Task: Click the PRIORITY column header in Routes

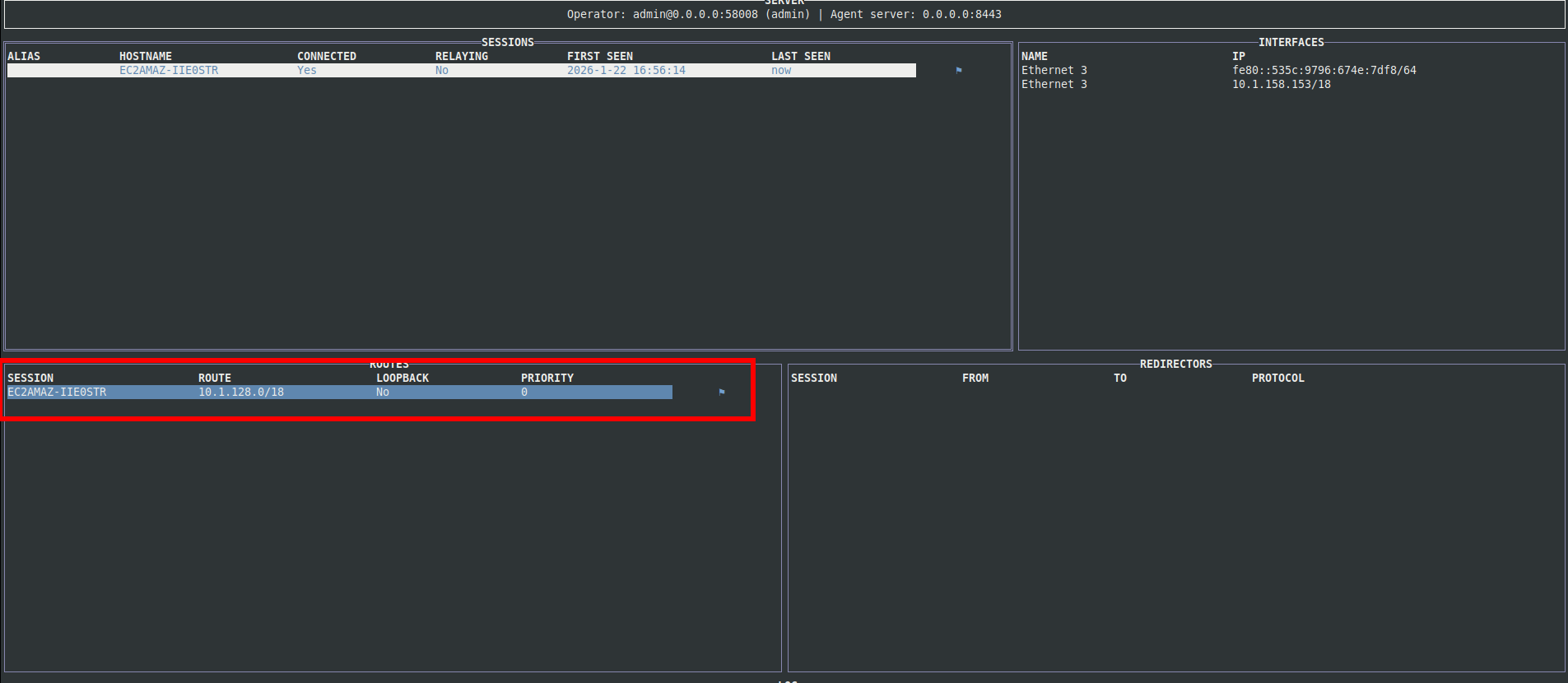Action: coord(547,379)
